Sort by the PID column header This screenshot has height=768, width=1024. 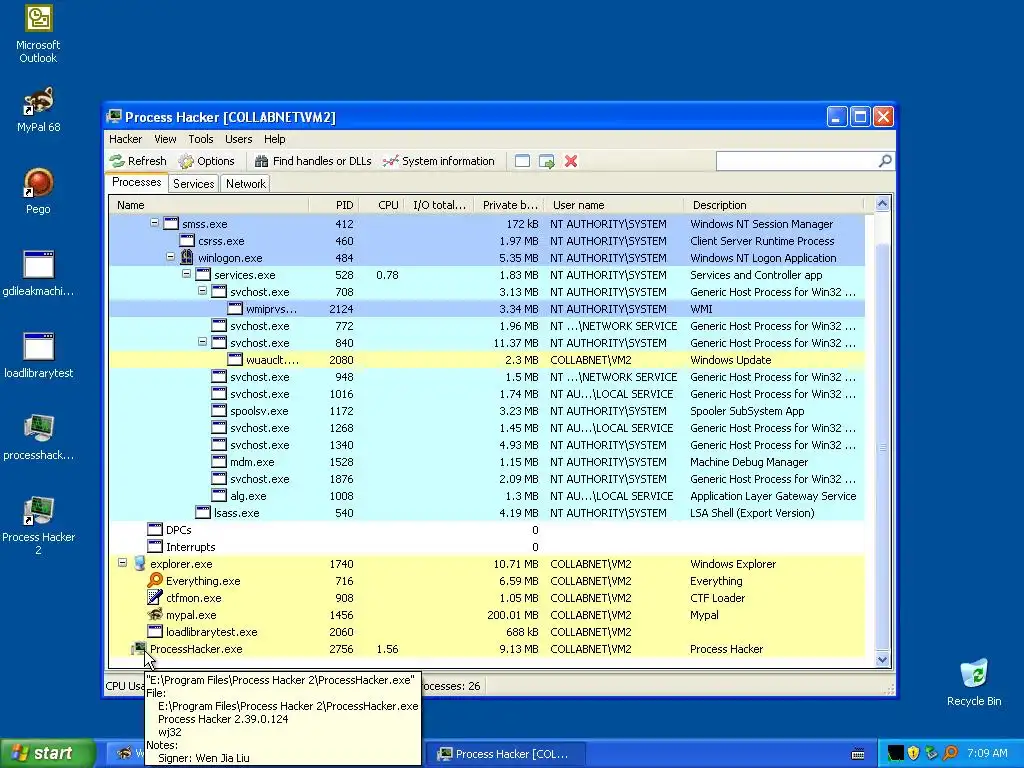(x=333, y=205)
